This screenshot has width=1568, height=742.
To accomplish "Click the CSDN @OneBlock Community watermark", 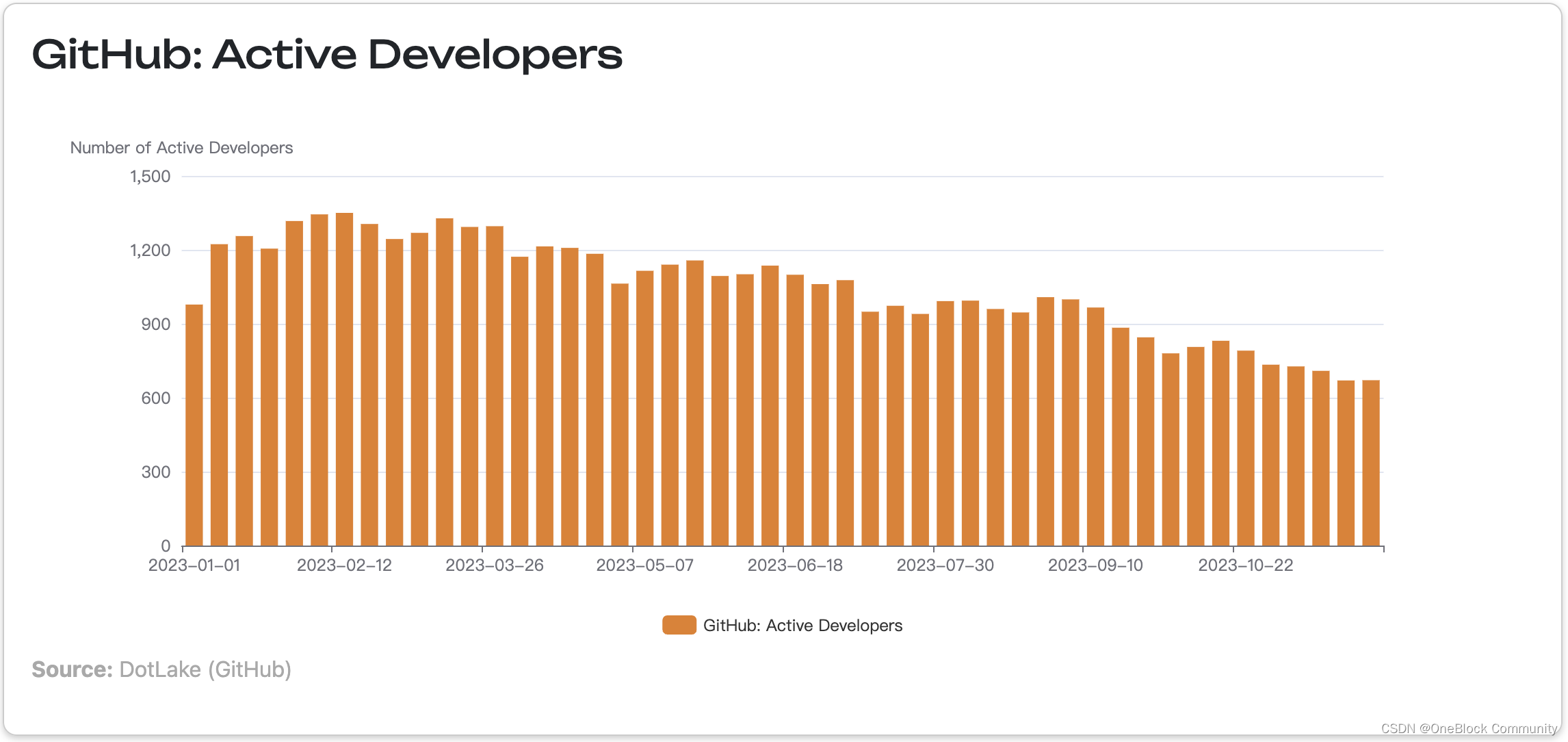I will click(1469, 728).
